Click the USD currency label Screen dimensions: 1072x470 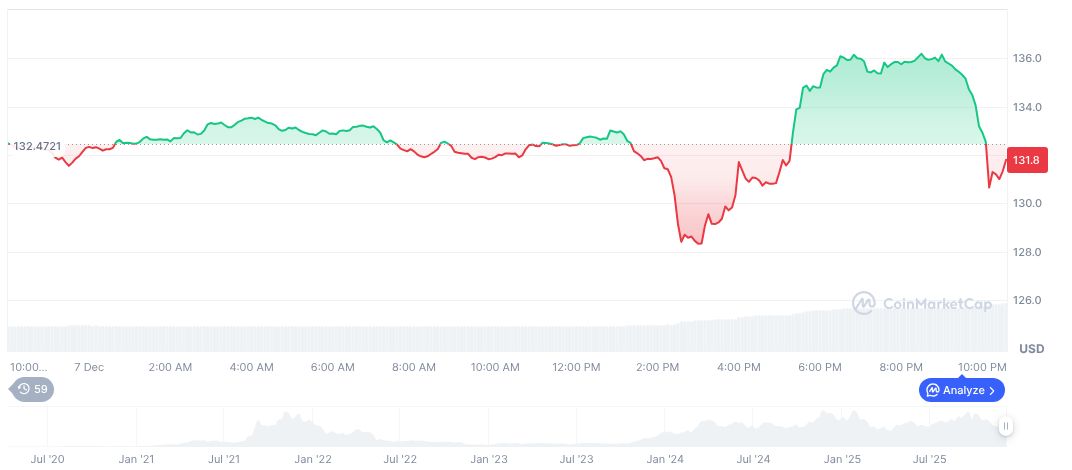(1031, 349)
